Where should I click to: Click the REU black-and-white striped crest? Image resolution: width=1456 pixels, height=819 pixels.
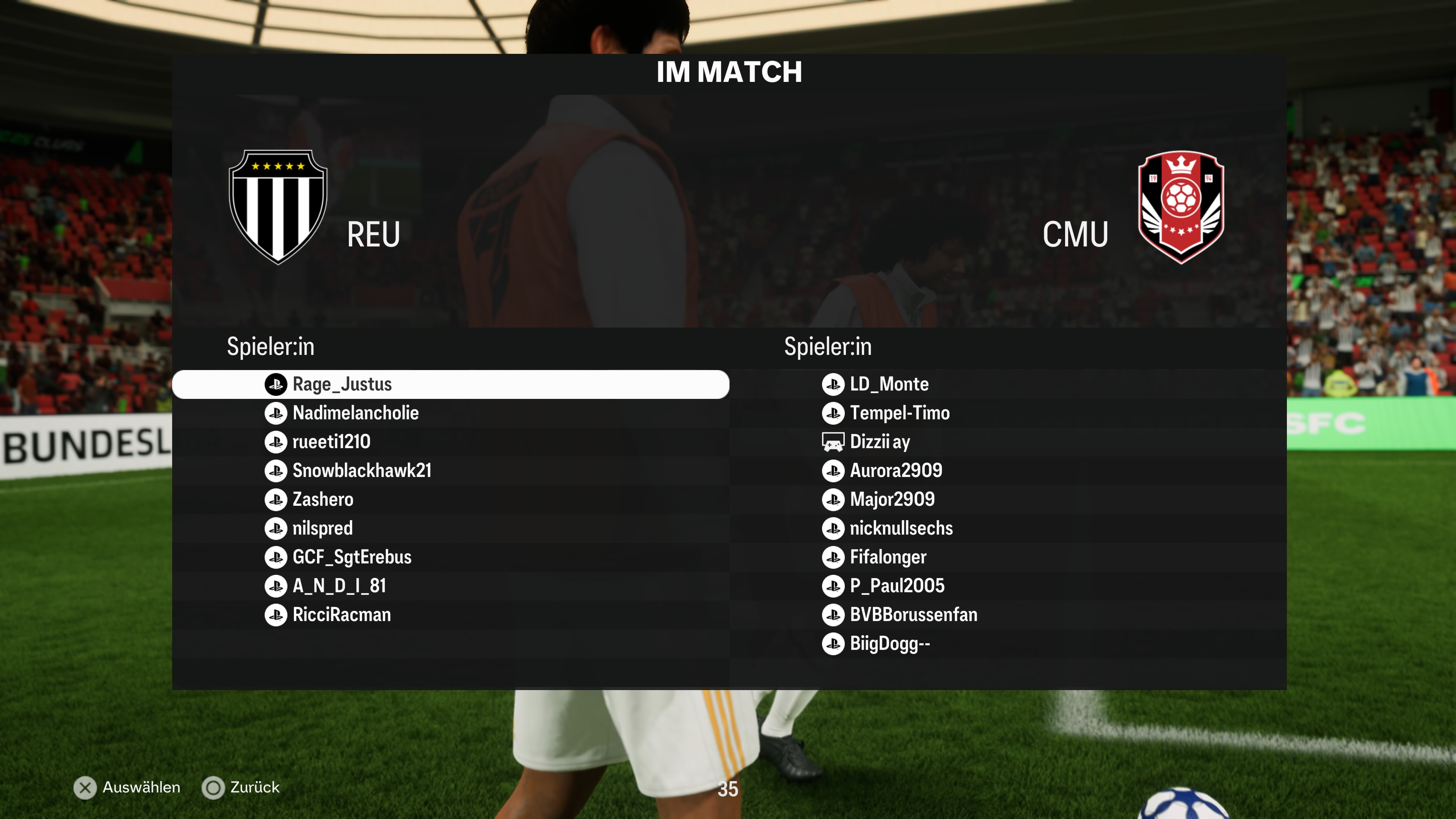[x=278, y=207]
